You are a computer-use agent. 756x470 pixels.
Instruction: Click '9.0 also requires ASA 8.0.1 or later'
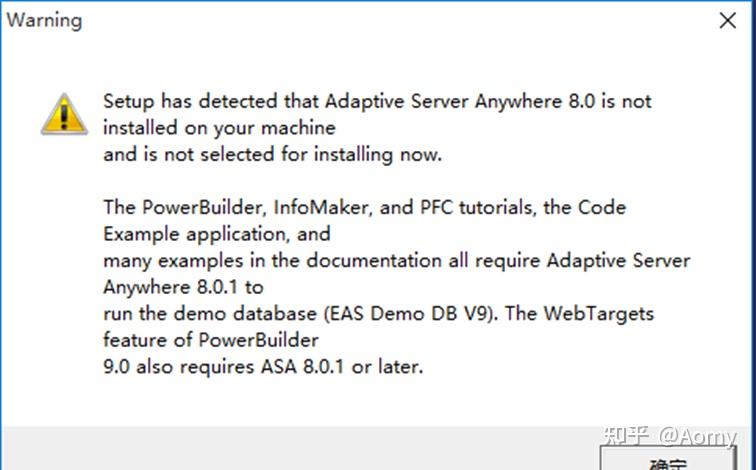tap(263, 367)
